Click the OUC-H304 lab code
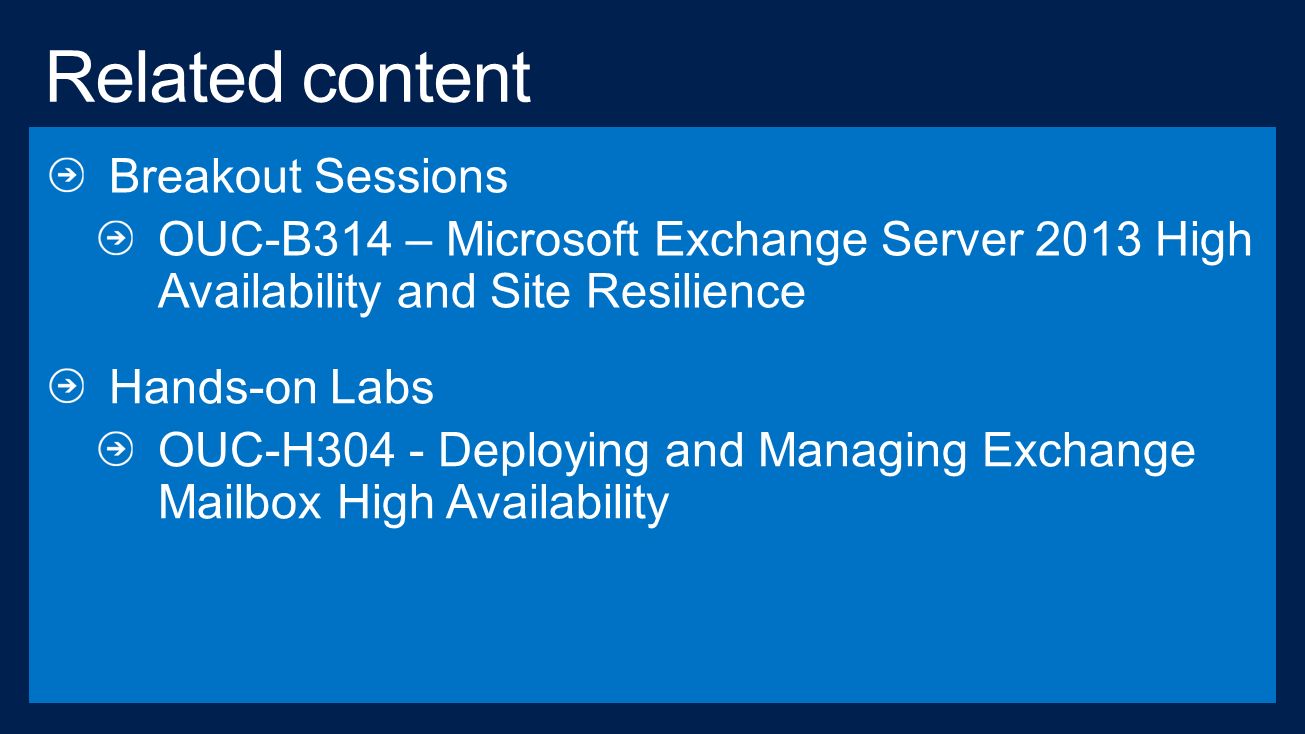Screen dimensions: 1305x734 (x=277, y=451)
